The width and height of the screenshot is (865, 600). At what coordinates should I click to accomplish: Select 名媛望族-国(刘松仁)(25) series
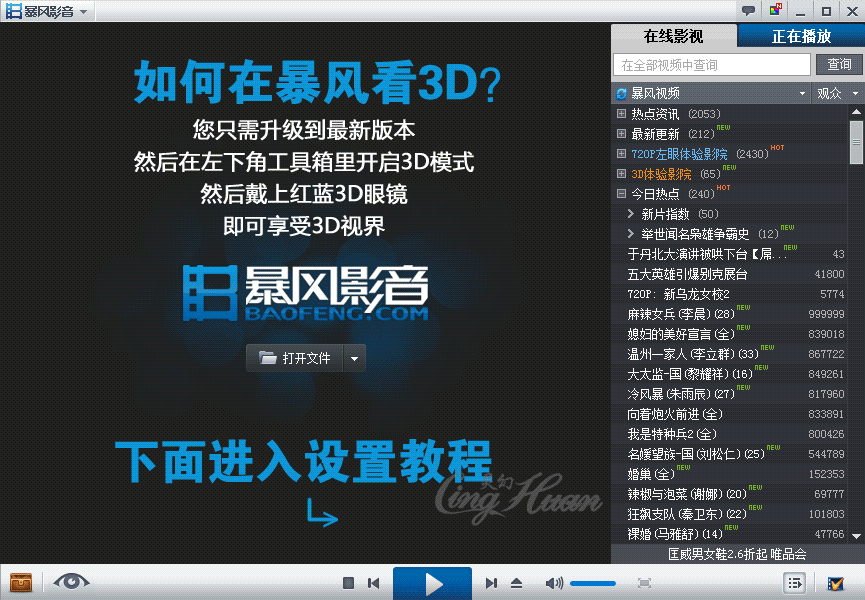pyautogui.click(x=729, y=454)
